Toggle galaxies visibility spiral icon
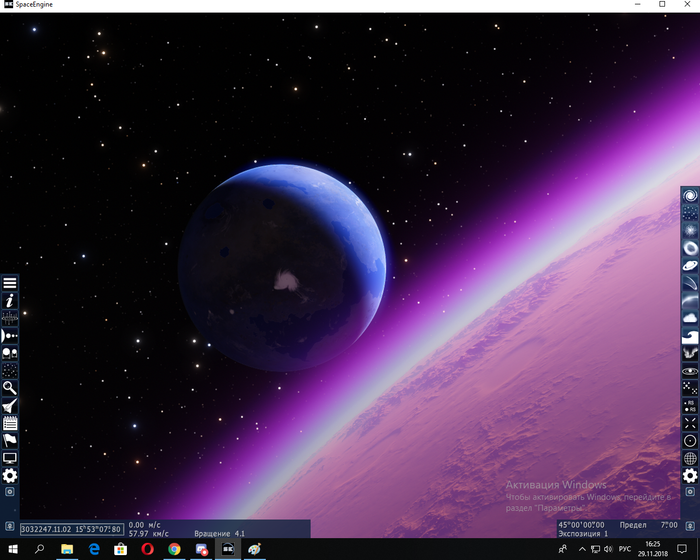Image resolution: width=700 pixels, height=560 pixels. 690,195
